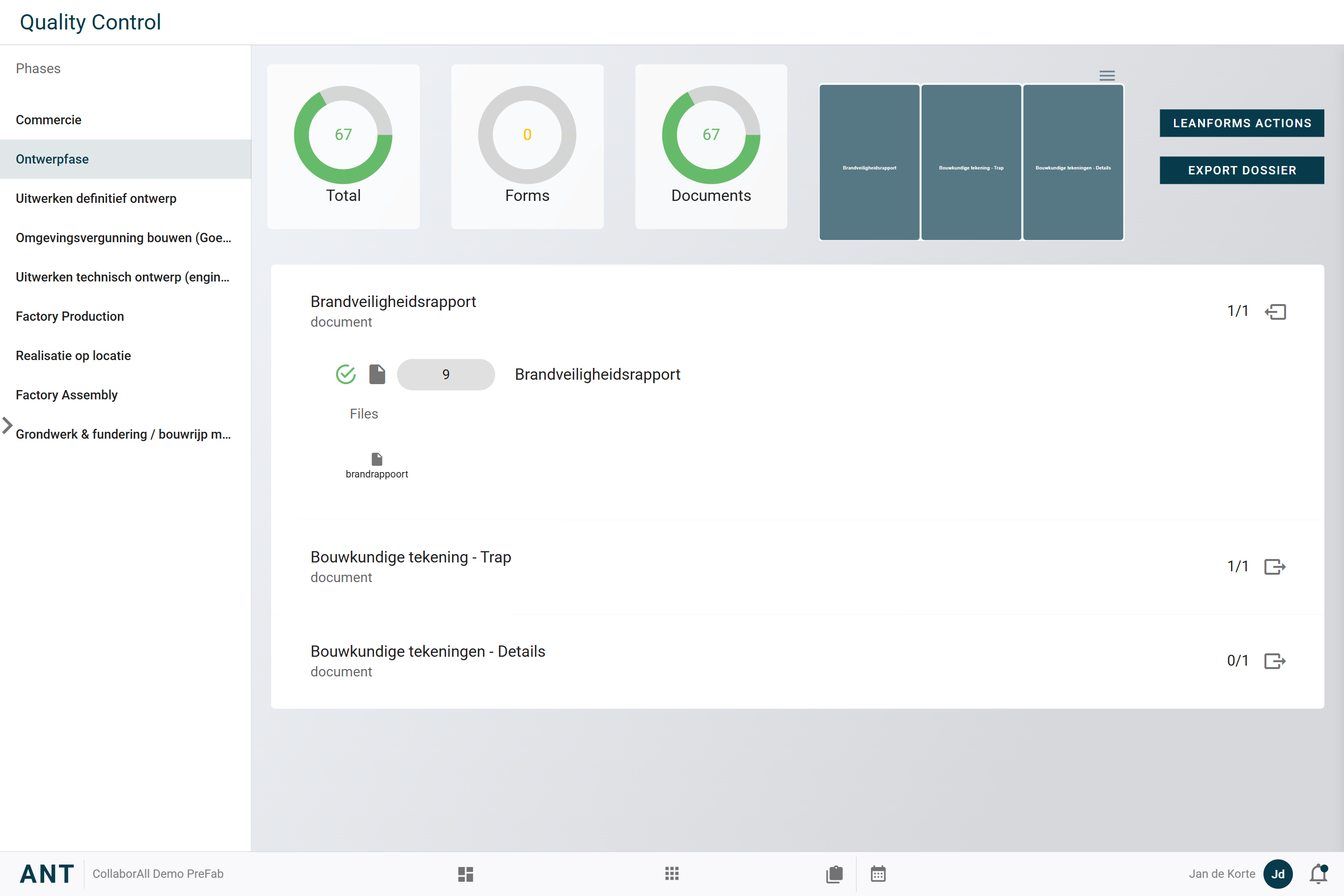
Task: Click the 1/1 count for Brandveiligheidsrapport
Action: coord(1237,311)
